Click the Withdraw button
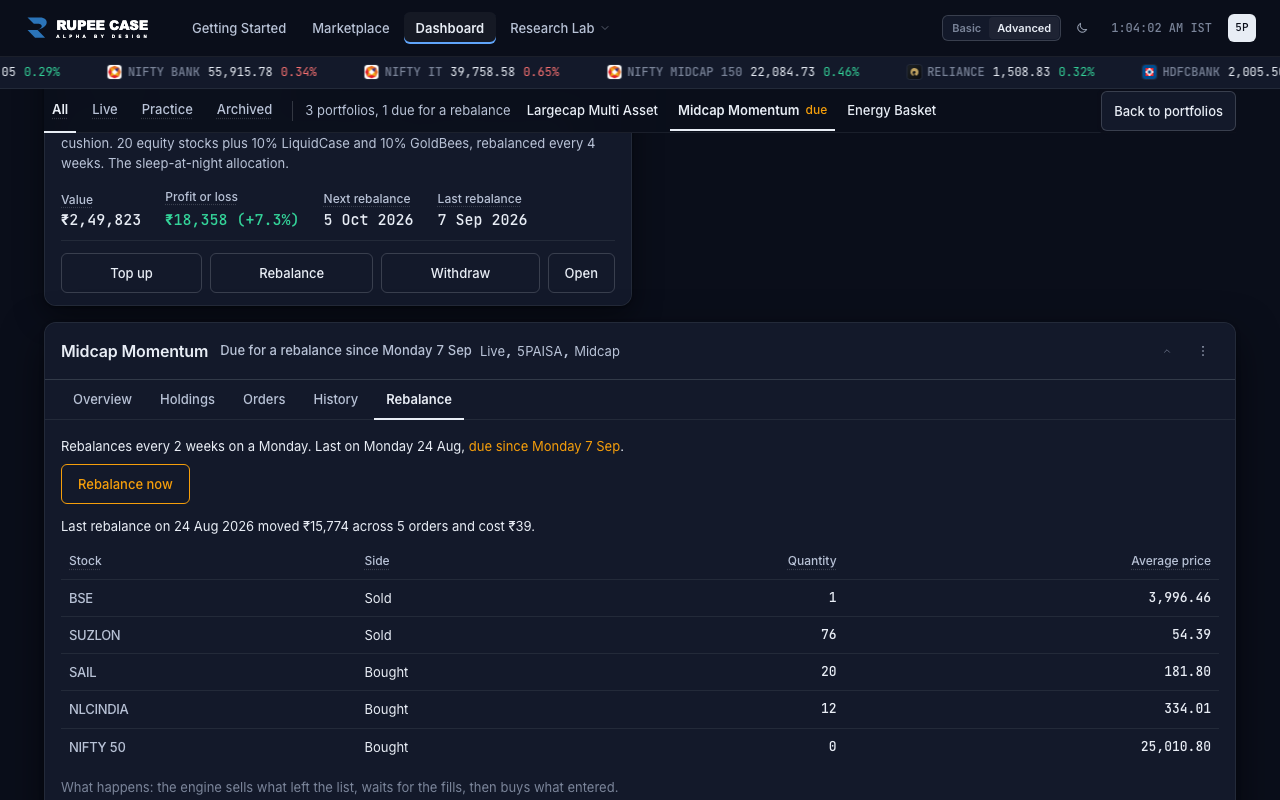The height and width of the screenshot is (800, 1280). [x=460, y=273]
